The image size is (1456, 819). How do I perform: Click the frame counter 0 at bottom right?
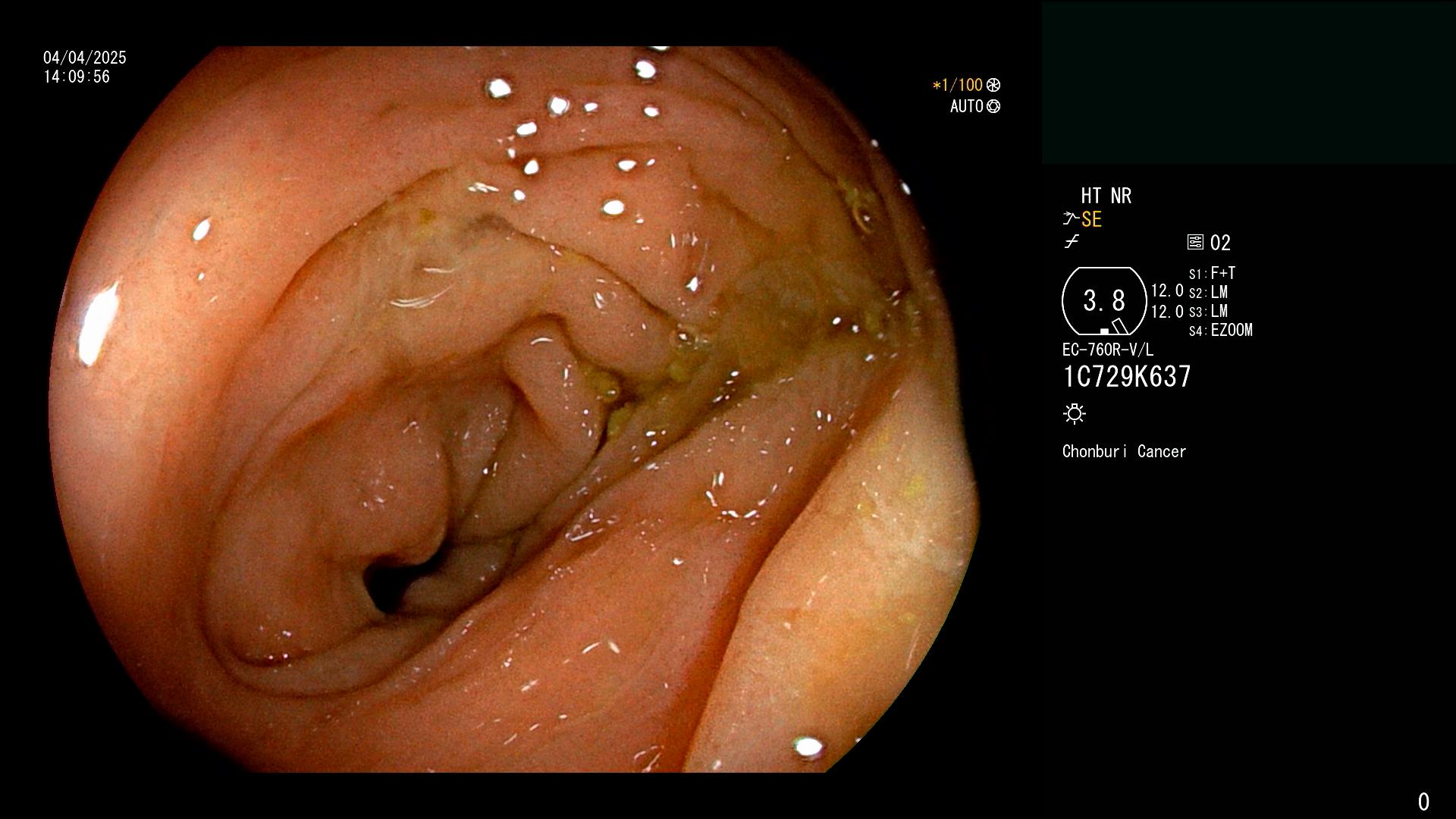1423,802
